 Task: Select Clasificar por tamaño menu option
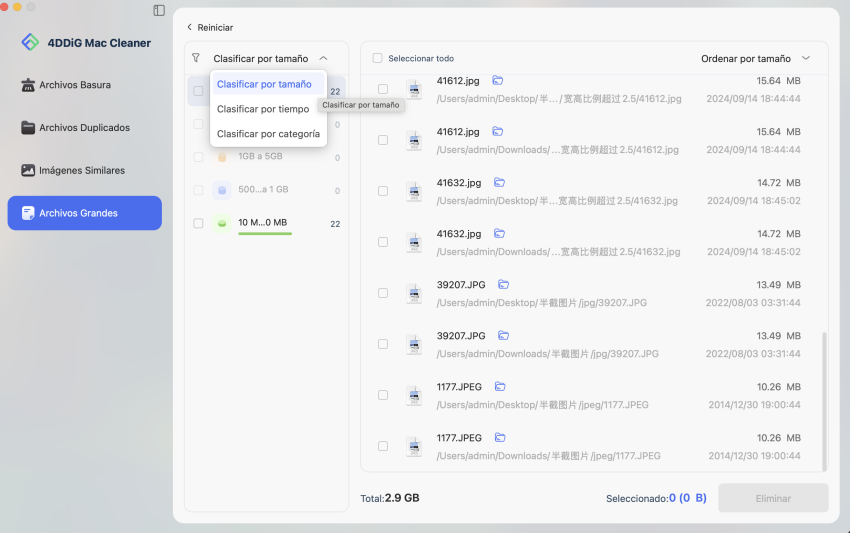tap(264, 85)
